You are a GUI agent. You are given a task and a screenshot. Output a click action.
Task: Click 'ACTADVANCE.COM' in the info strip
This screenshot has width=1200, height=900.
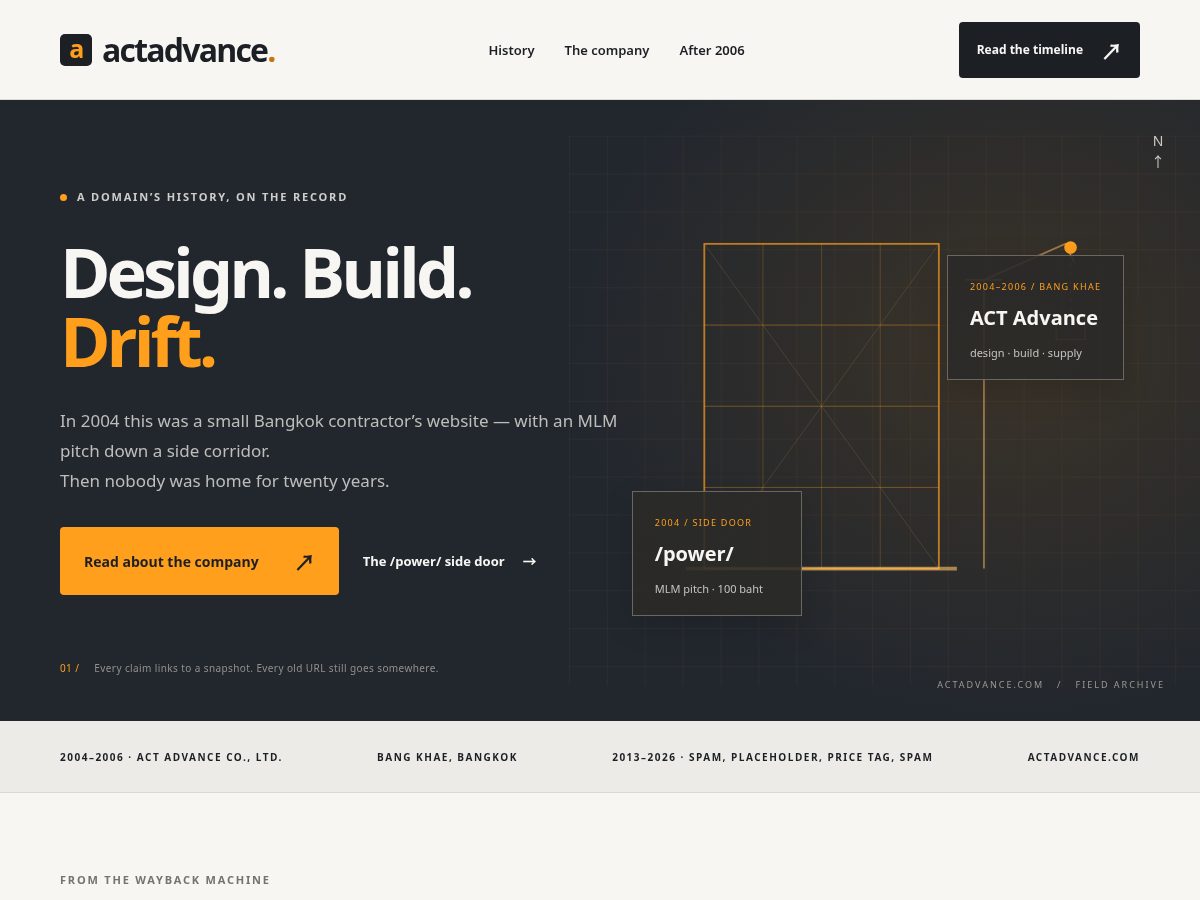click(1083, 757)
